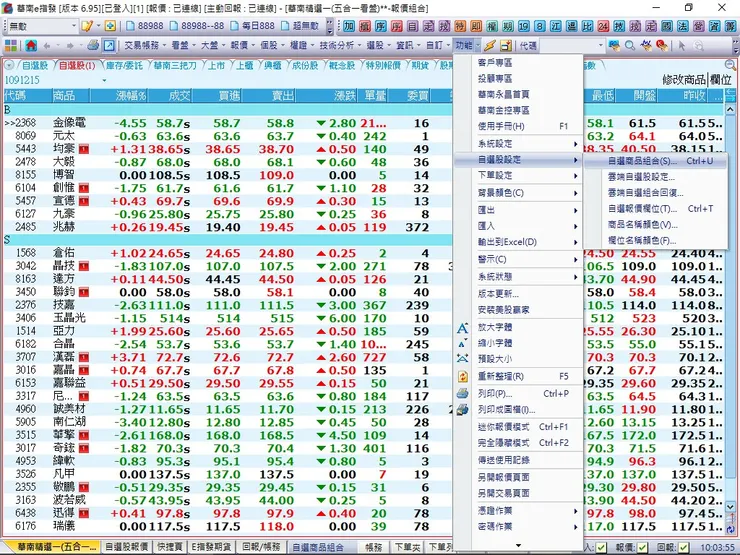Choose 自選商品組合(S)... menu entry
Viewport: 740px width, 555px height.
point(656,161)
